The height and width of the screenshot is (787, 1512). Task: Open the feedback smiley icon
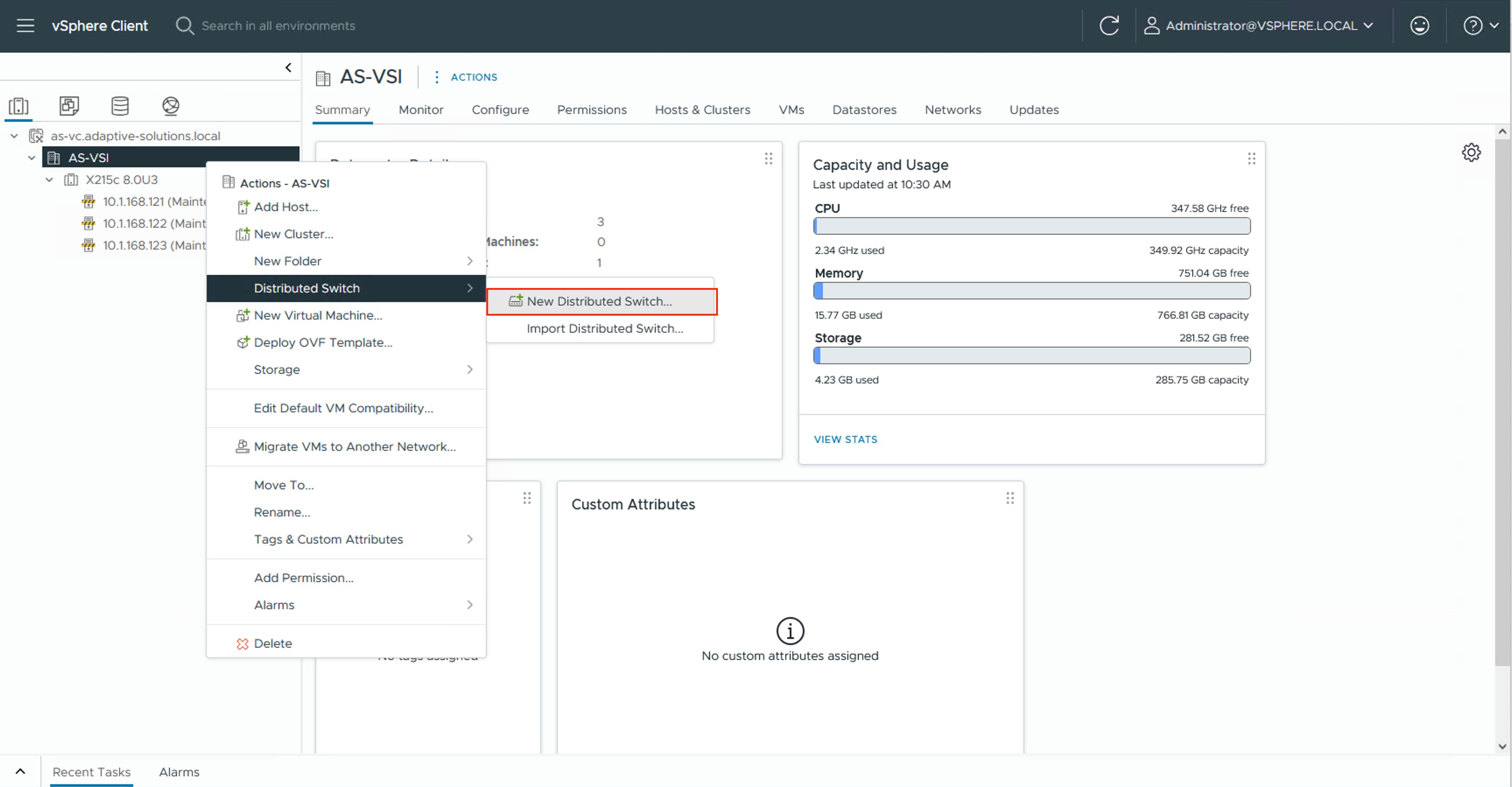1419,25
